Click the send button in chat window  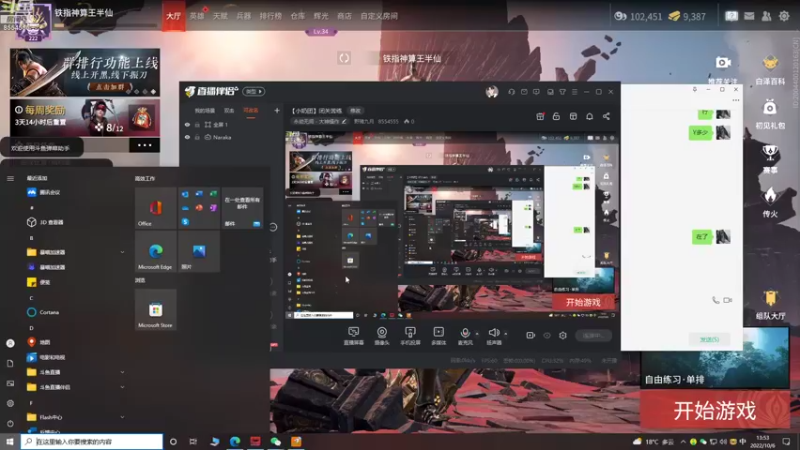[709, 339]
